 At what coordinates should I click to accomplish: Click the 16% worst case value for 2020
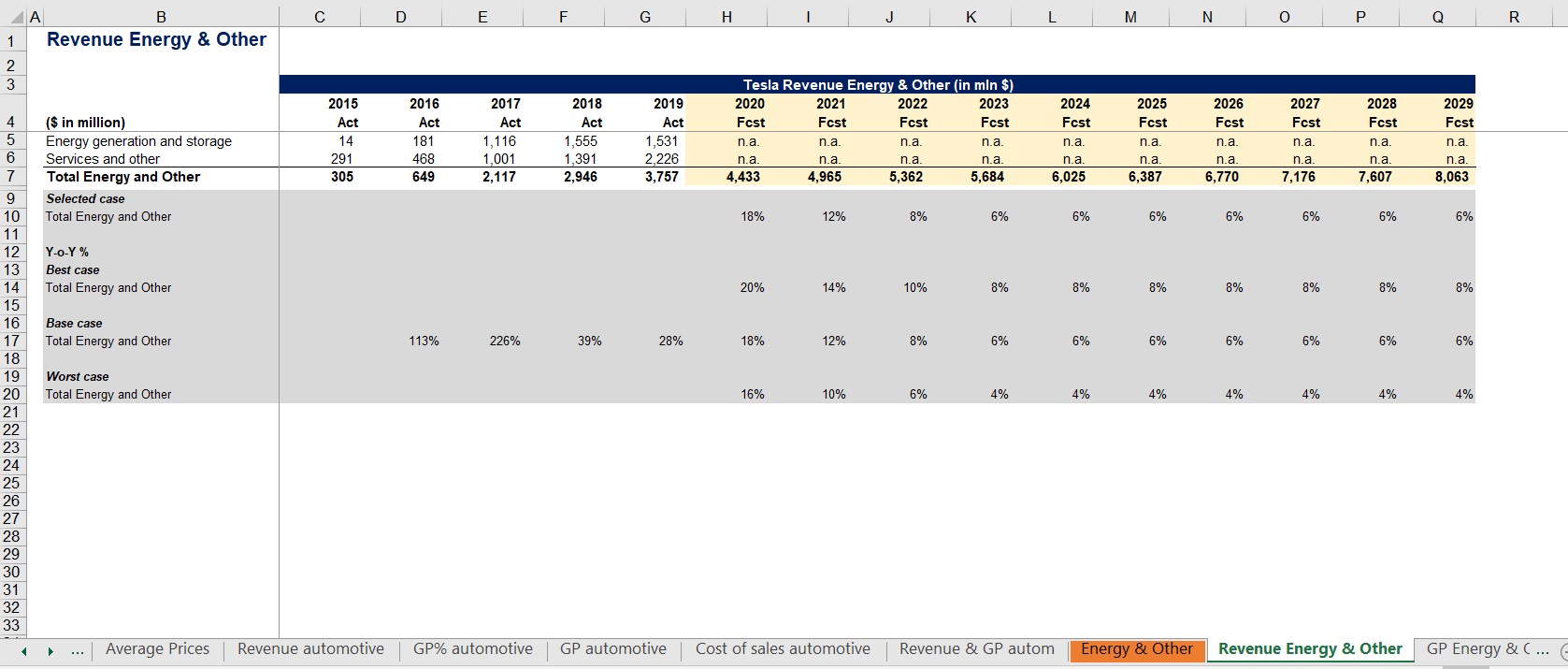point(753,395)
